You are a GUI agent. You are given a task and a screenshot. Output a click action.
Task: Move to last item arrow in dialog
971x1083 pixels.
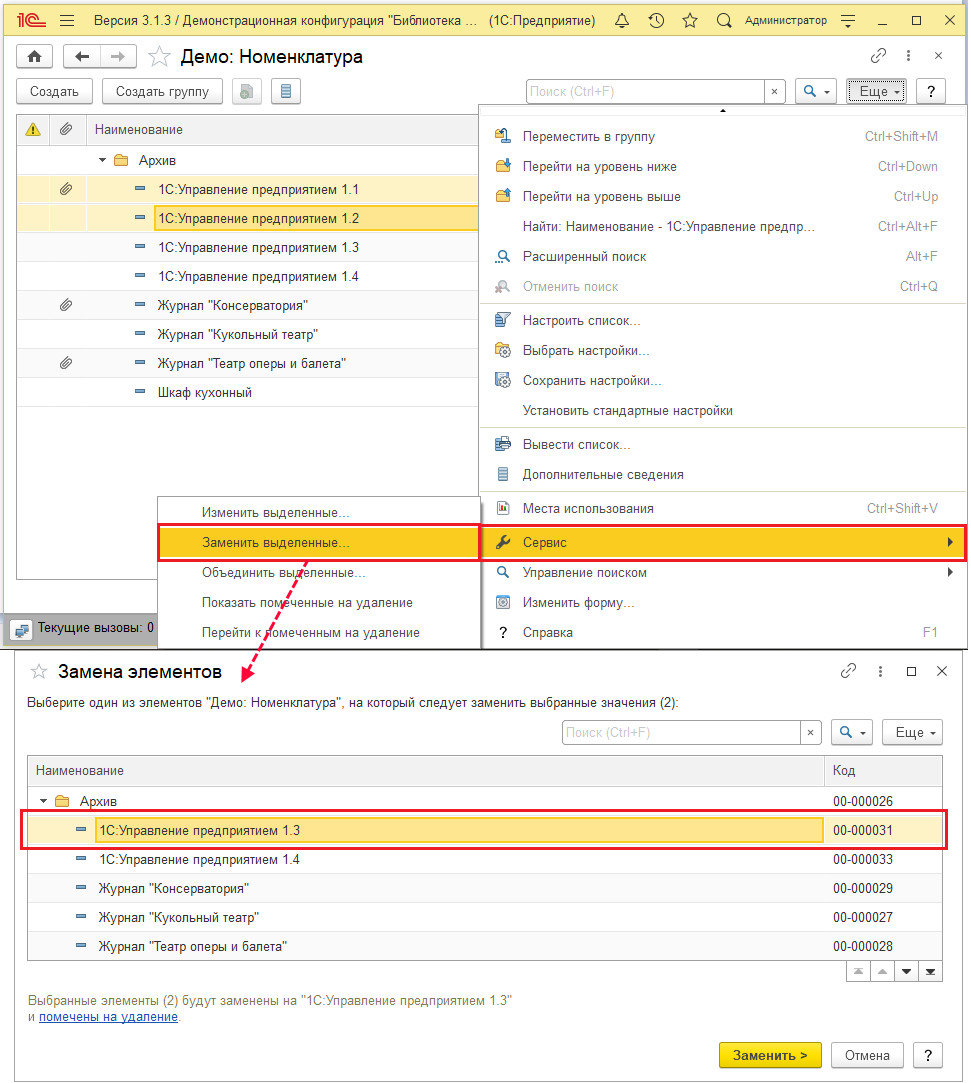pyautogui.click(x=930, y=971)
